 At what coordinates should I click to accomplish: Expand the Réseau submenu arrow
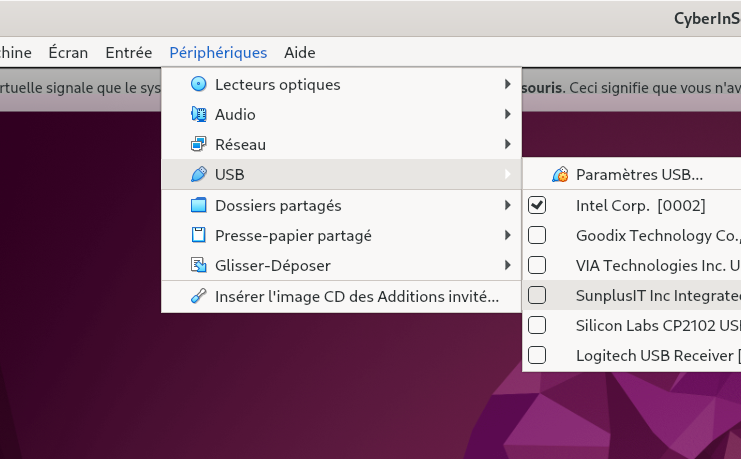coord(508,145)
